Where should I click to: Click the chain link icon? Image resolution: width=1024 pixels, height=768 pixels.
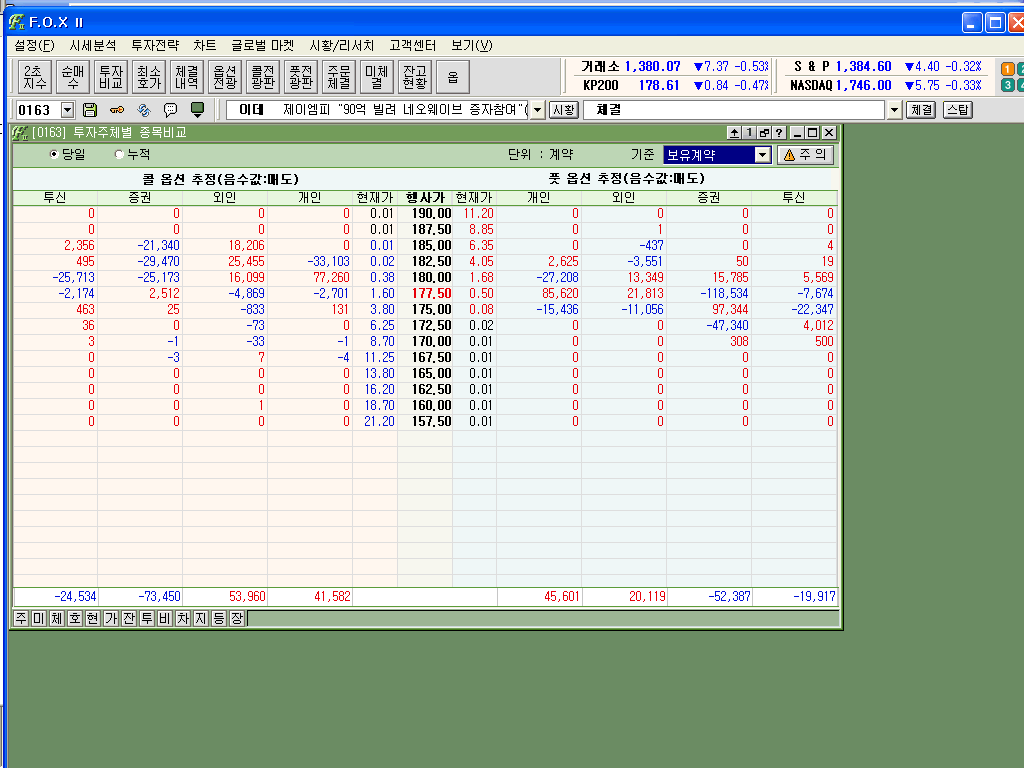tap(143, 110)
